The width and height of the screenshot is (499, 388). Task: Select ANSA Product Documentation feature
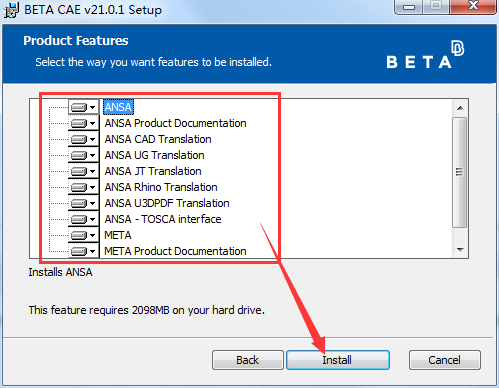coord(175,123)
